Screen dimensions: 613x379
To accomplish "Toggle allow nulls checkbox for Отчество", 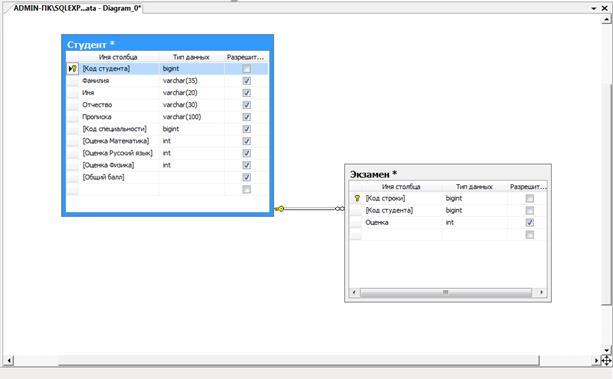I will click(x=246, y=105).
